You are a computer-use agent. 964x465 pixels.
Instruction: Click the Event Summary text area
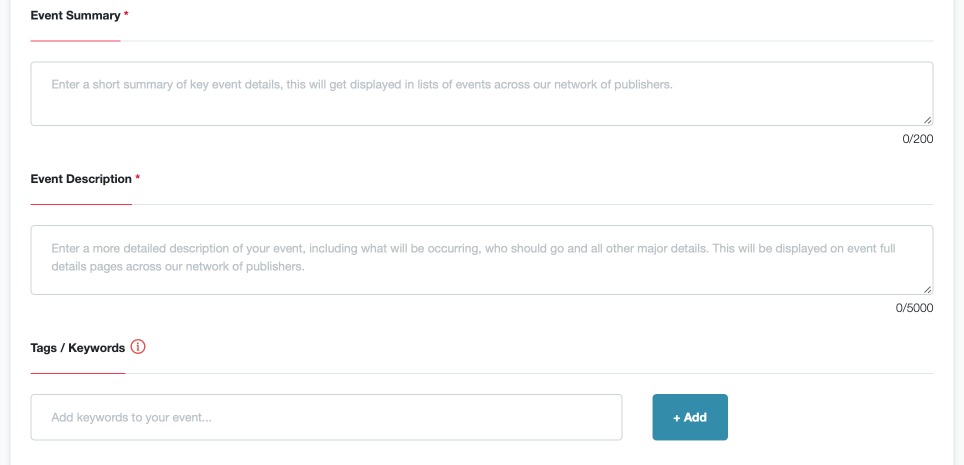click(x=482, y=93)
